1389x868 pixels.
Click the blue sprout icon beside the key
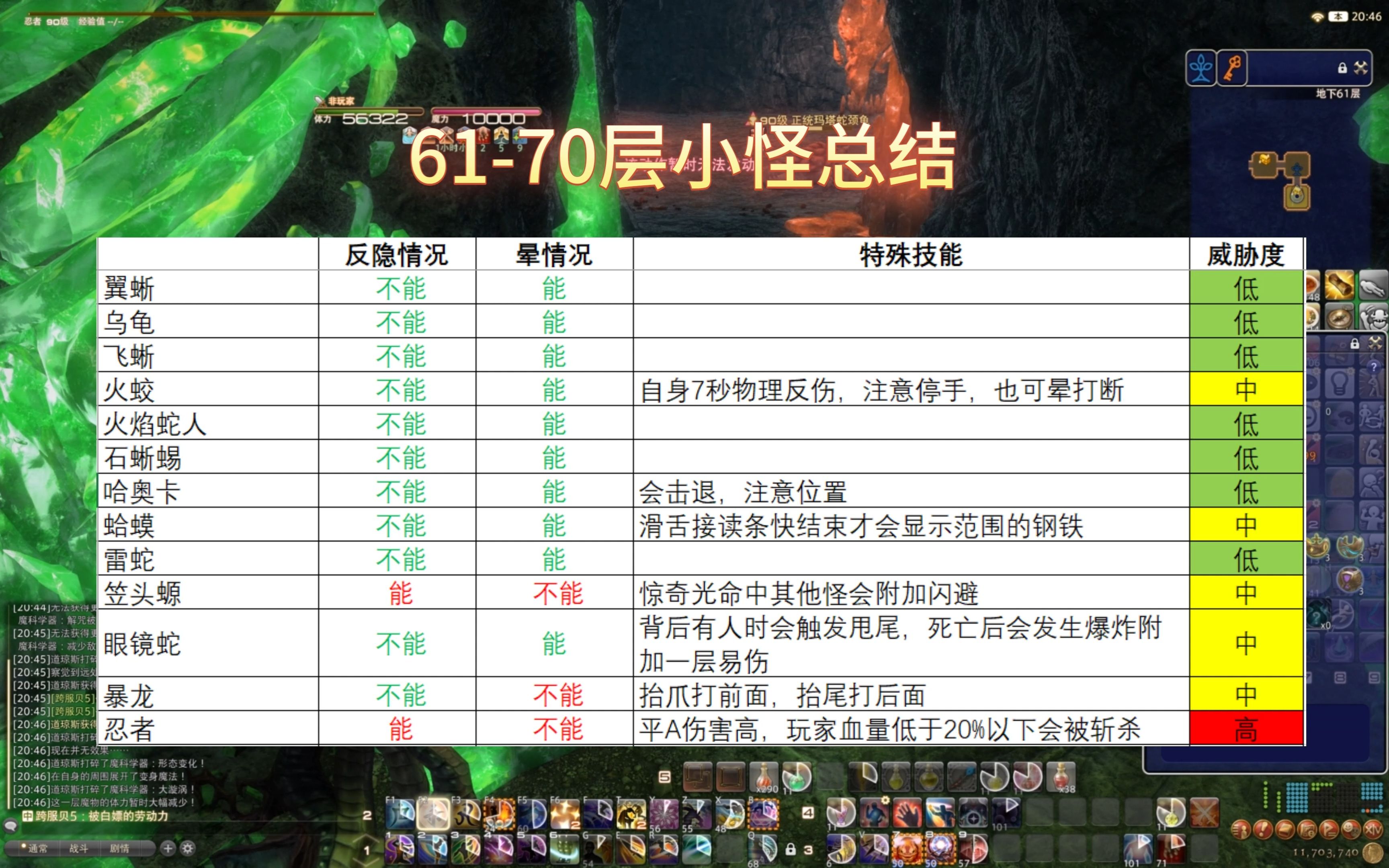tap(1201, 68)
